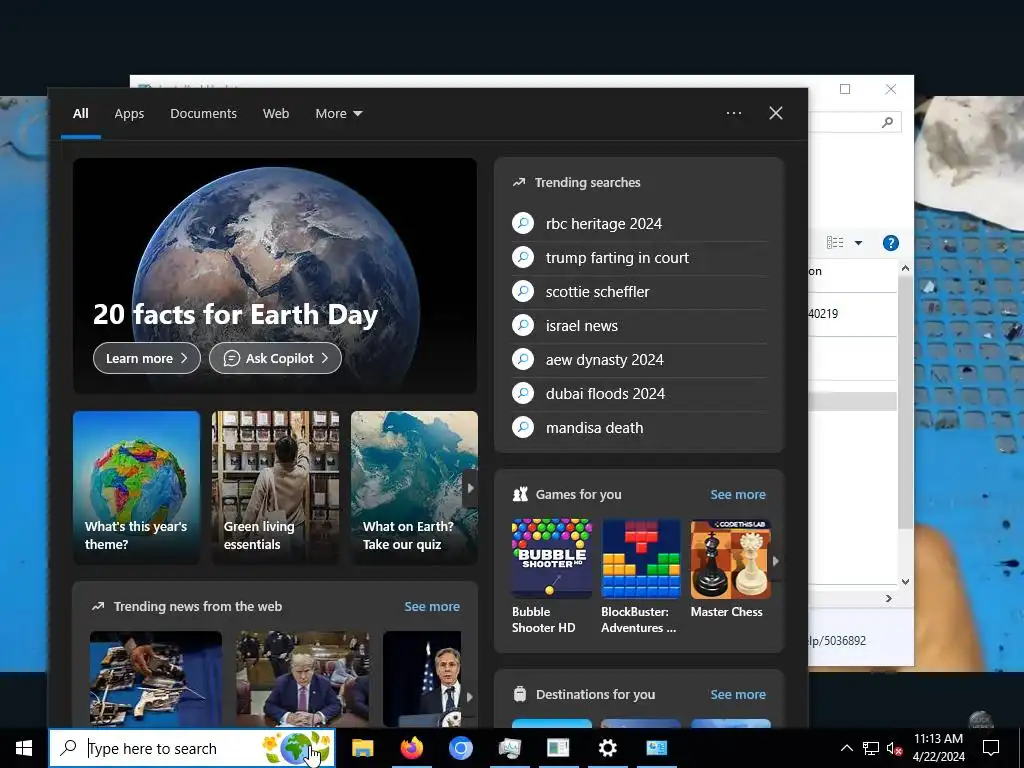Close the search panel with X
This screenshot has width=1024, height=768.
[x=776, y=113]
